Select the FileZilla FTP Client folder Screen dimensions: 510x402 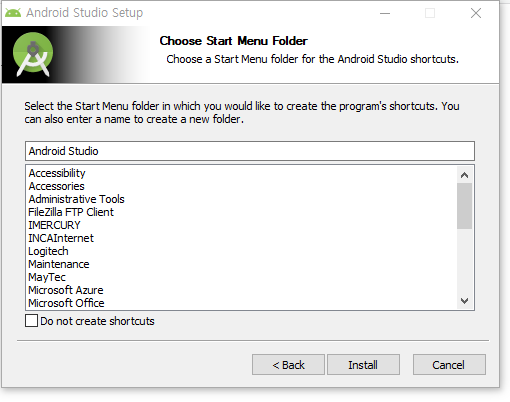pos(71,212)
